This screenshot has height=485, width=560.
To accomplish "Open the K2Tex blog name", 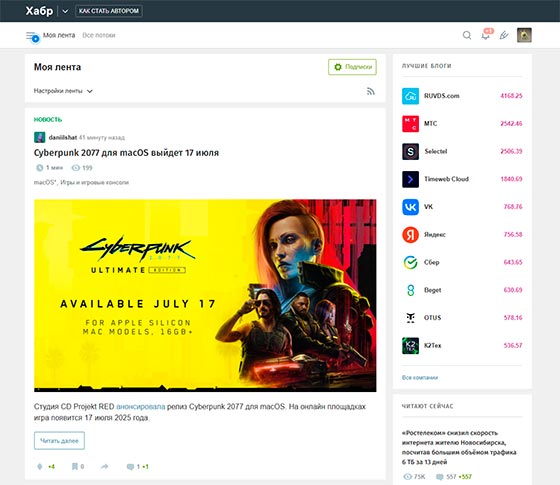I will [432, 345].
